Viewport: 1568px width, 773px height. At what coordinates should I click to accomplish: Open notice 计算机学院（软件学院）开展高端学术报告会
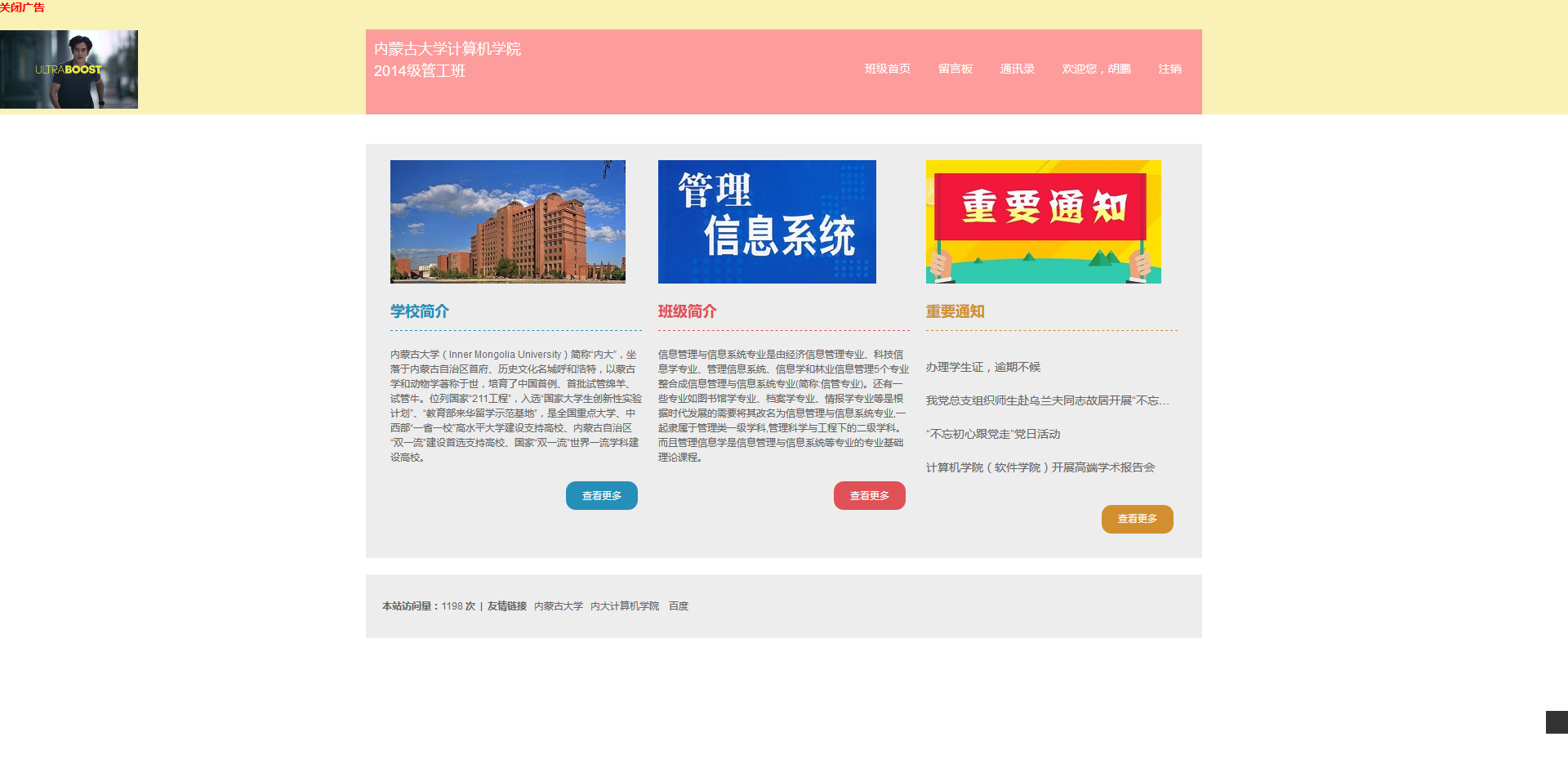click(x=1040, y=467)
